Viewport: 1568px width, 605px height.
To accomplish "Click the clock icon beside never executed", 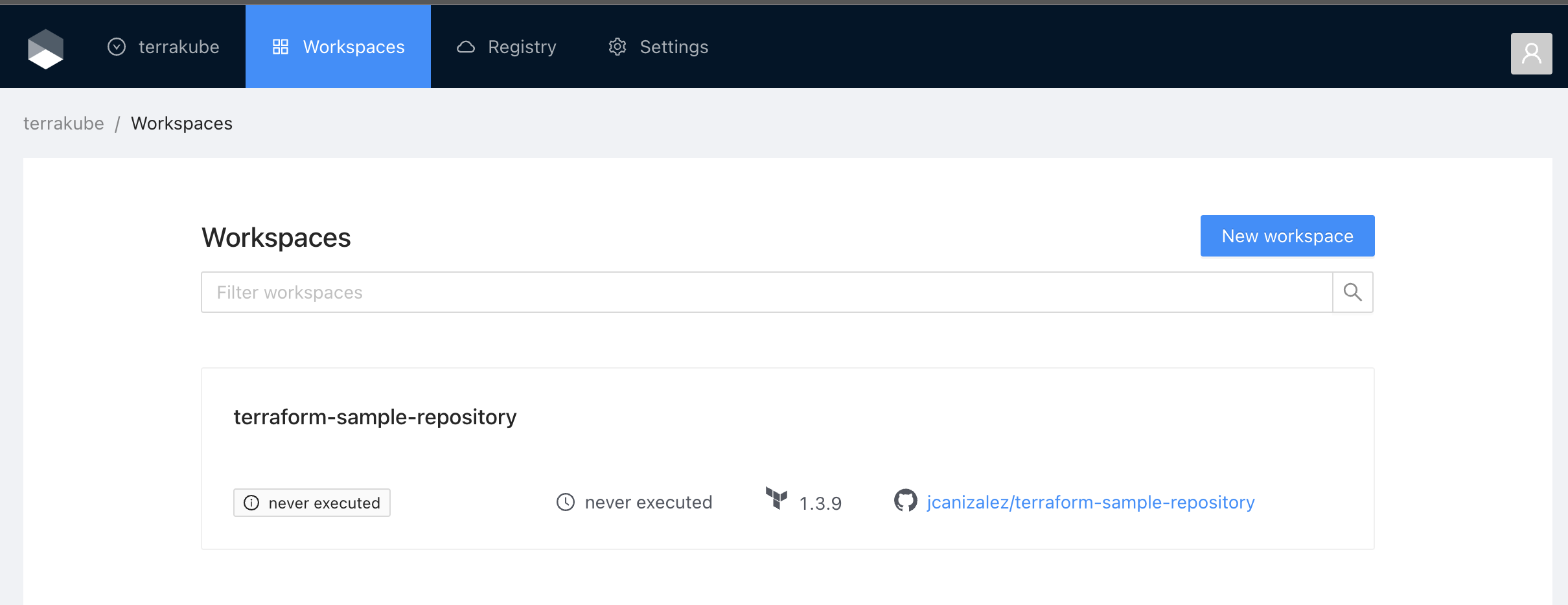I will coord(566,503).
